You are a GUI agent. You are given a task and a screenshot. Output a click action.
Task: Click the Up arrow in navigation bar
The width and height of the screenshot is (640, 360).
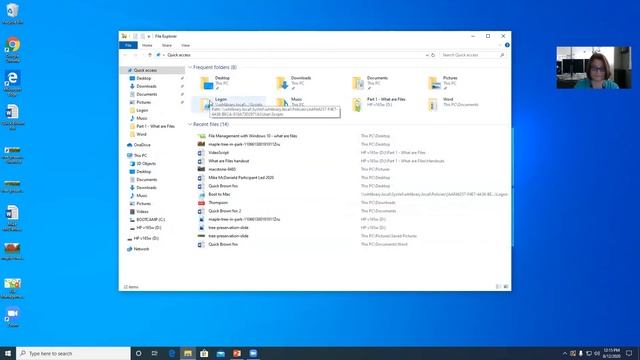[150, 55]
